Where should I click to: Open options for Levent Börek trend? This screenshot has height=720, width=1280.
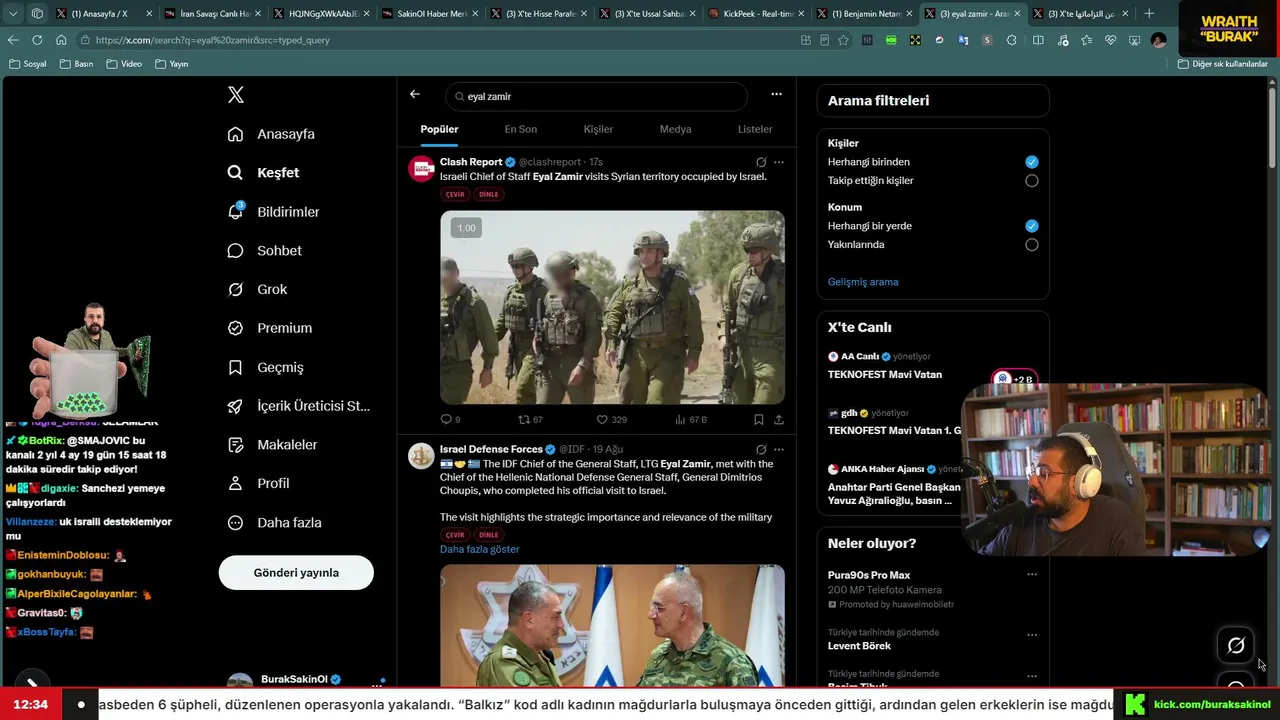[1032, 635]
